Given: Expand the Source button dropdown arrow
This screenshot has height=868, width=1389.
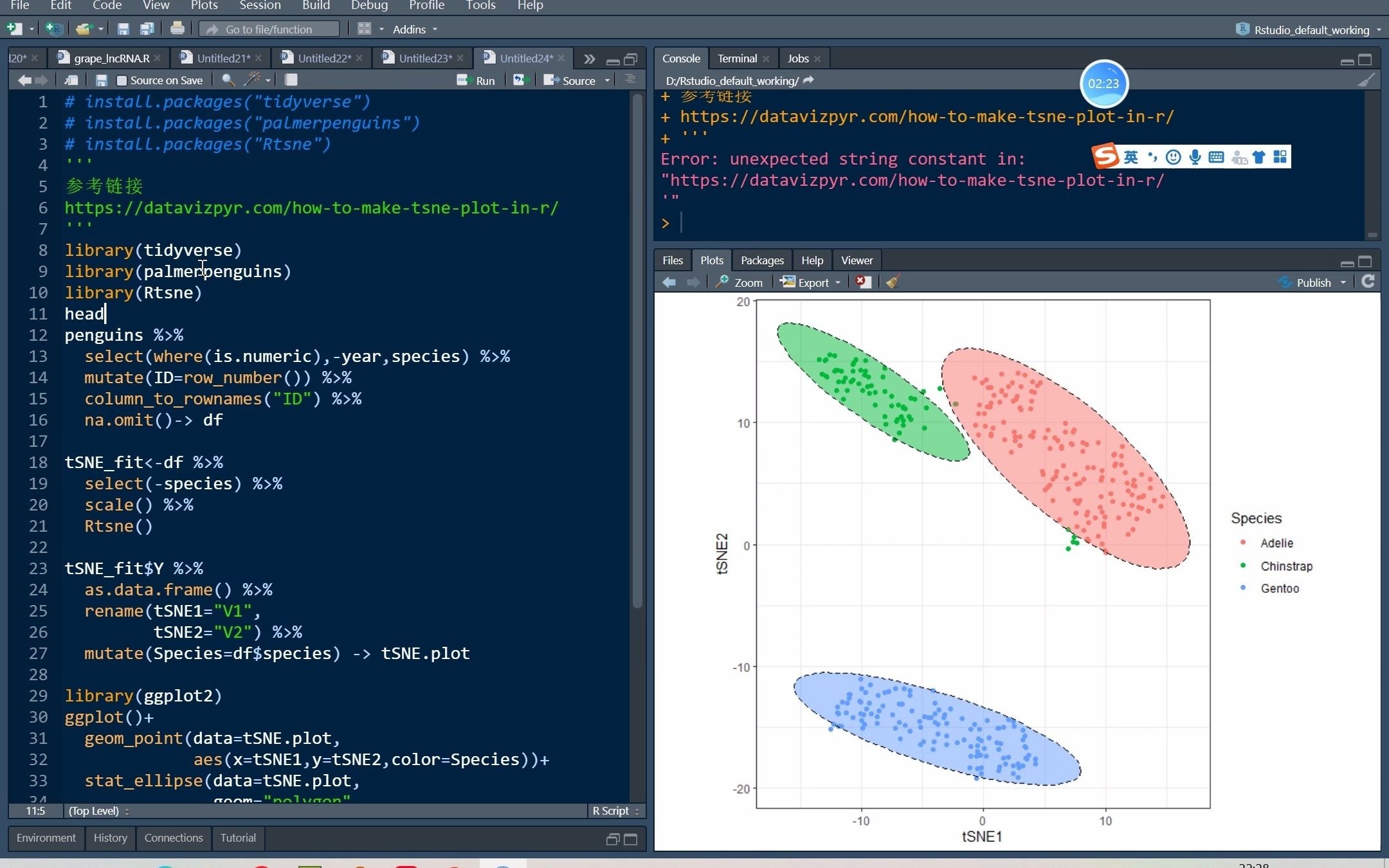Looking at the screenshot, I should [x=608, y=80].
